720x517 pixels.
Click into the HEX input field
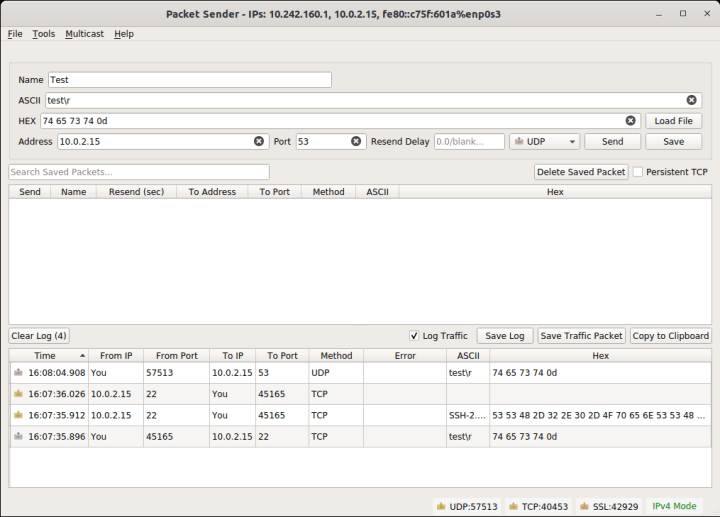(x=340, y=121)
